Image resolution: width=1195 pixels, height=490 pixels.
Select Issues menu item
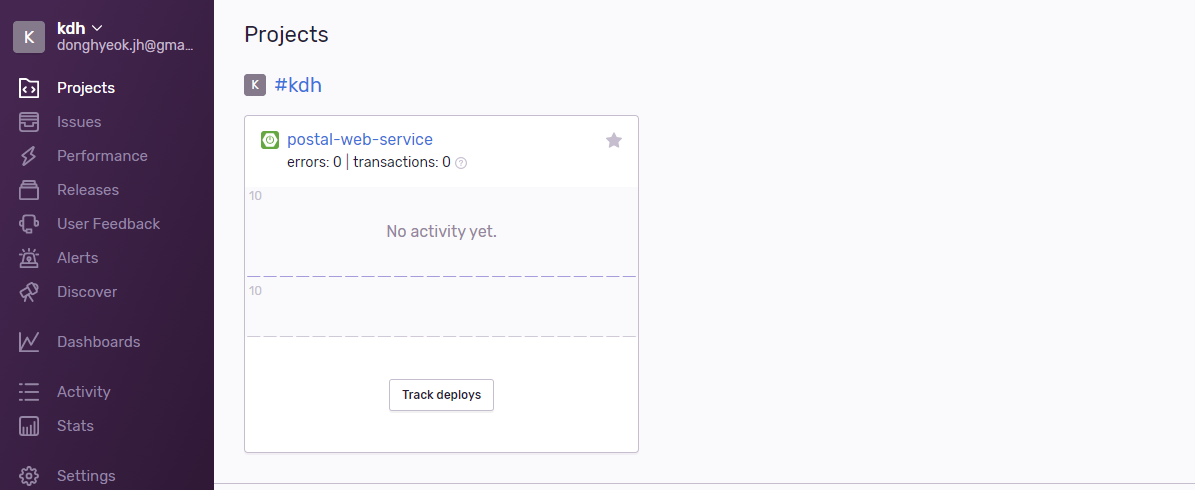(x=79, y=122)
